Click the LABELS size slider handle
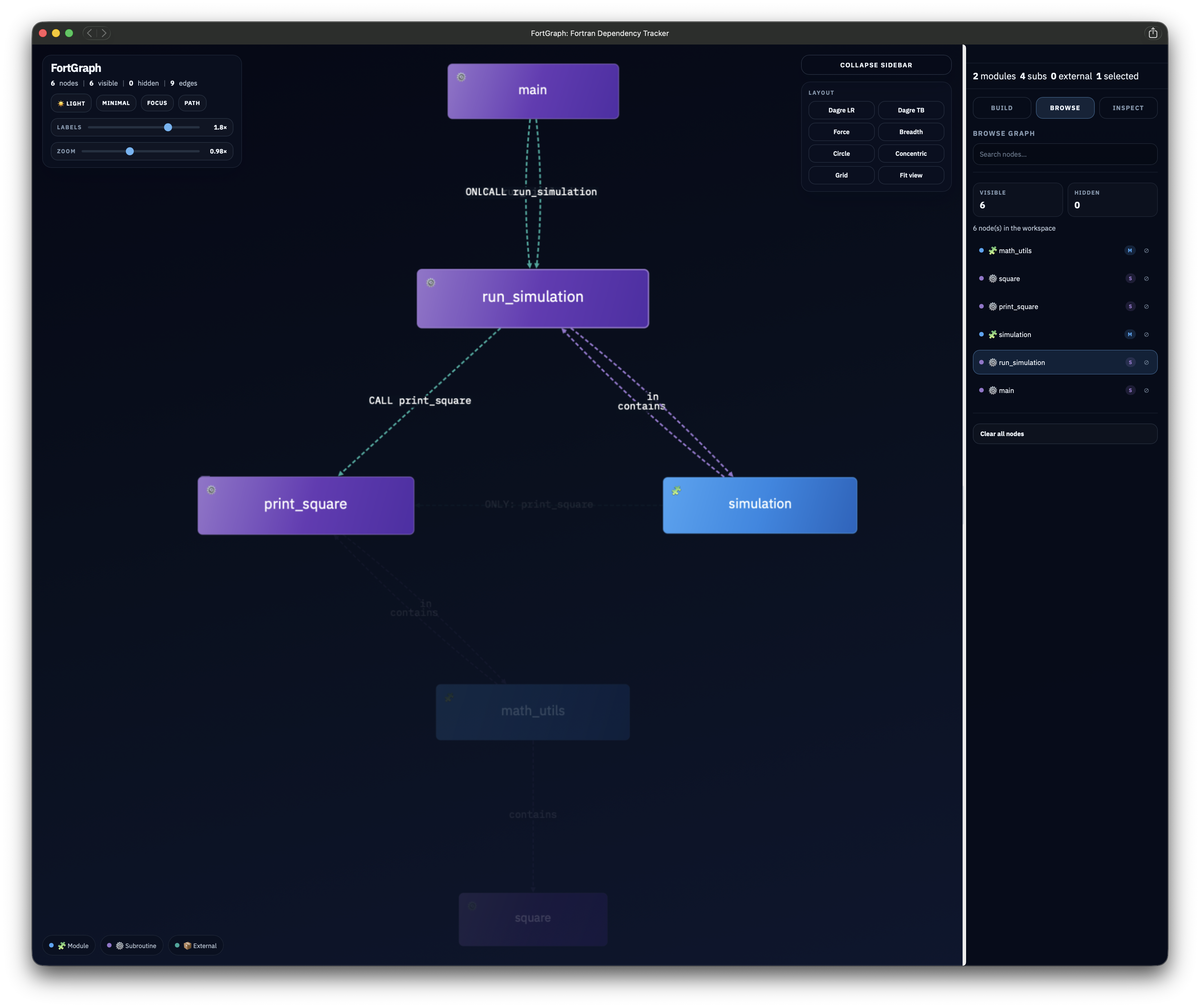Image resolution: width=1200 pixels, height=1008 pixels. 168,128
